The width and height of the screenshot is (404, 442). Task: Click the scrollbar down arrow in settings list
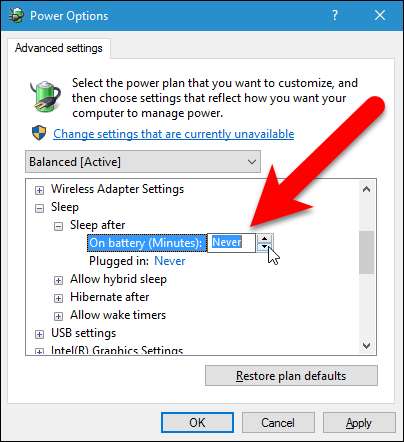[366, 345]
